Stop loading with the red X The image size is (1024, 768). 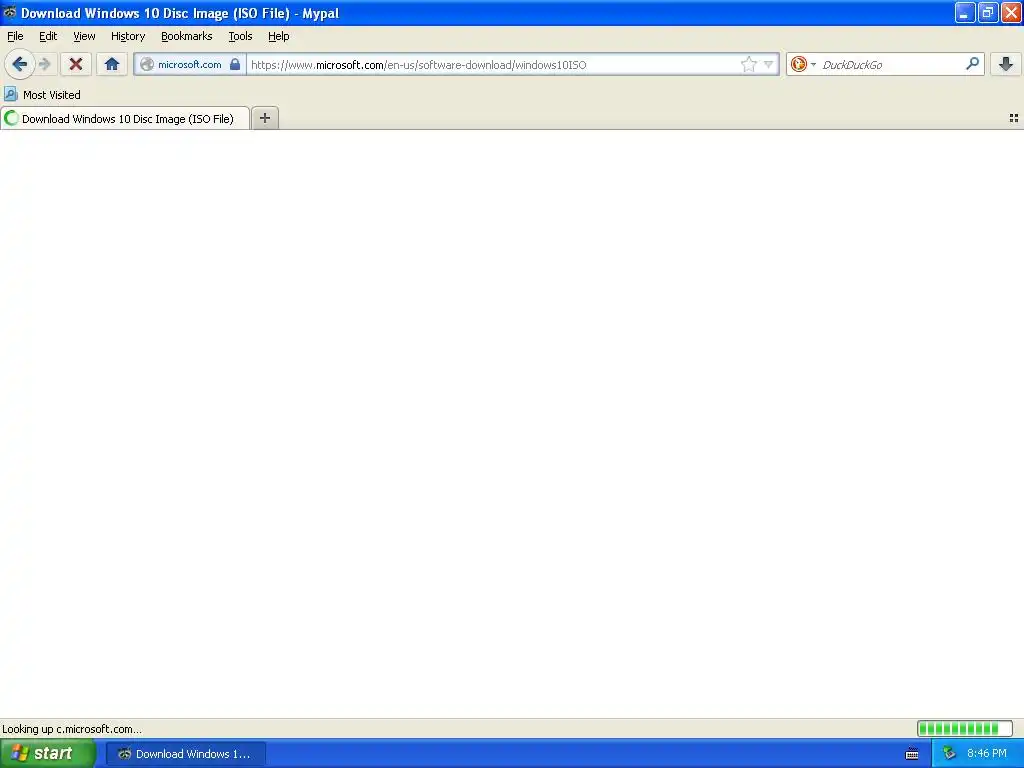pos(76,64)
